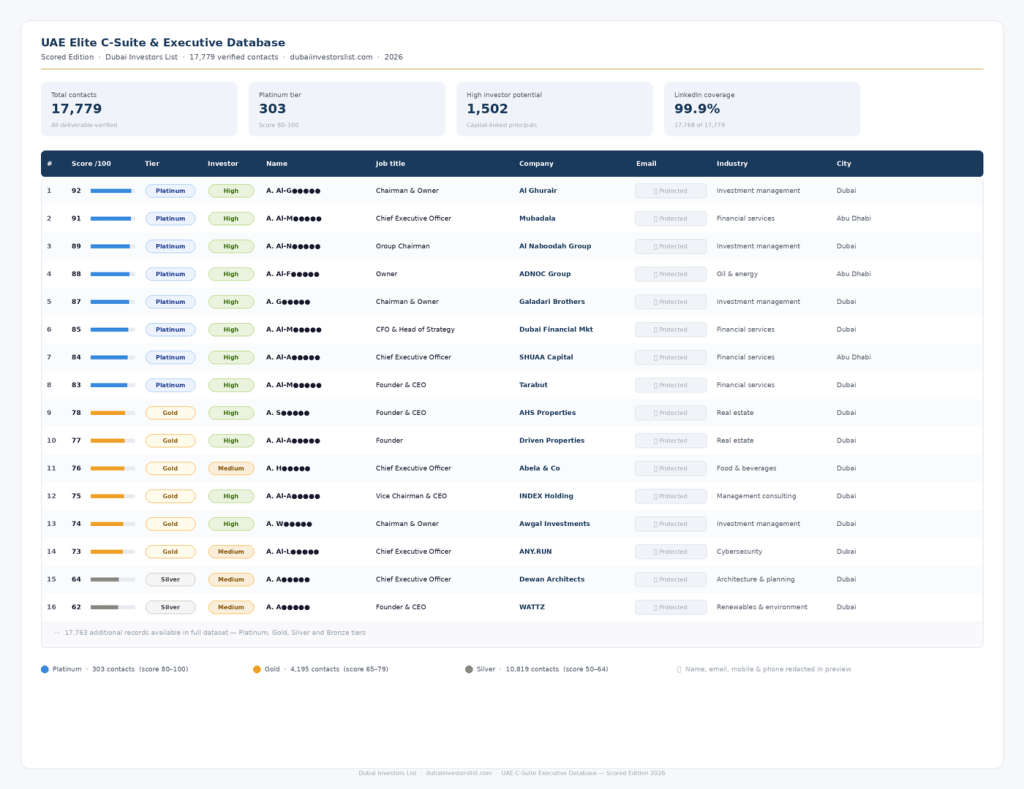Click the City column header
Image resolution: width=1024 pixels, height=789 pixels.
click(844, 164)
